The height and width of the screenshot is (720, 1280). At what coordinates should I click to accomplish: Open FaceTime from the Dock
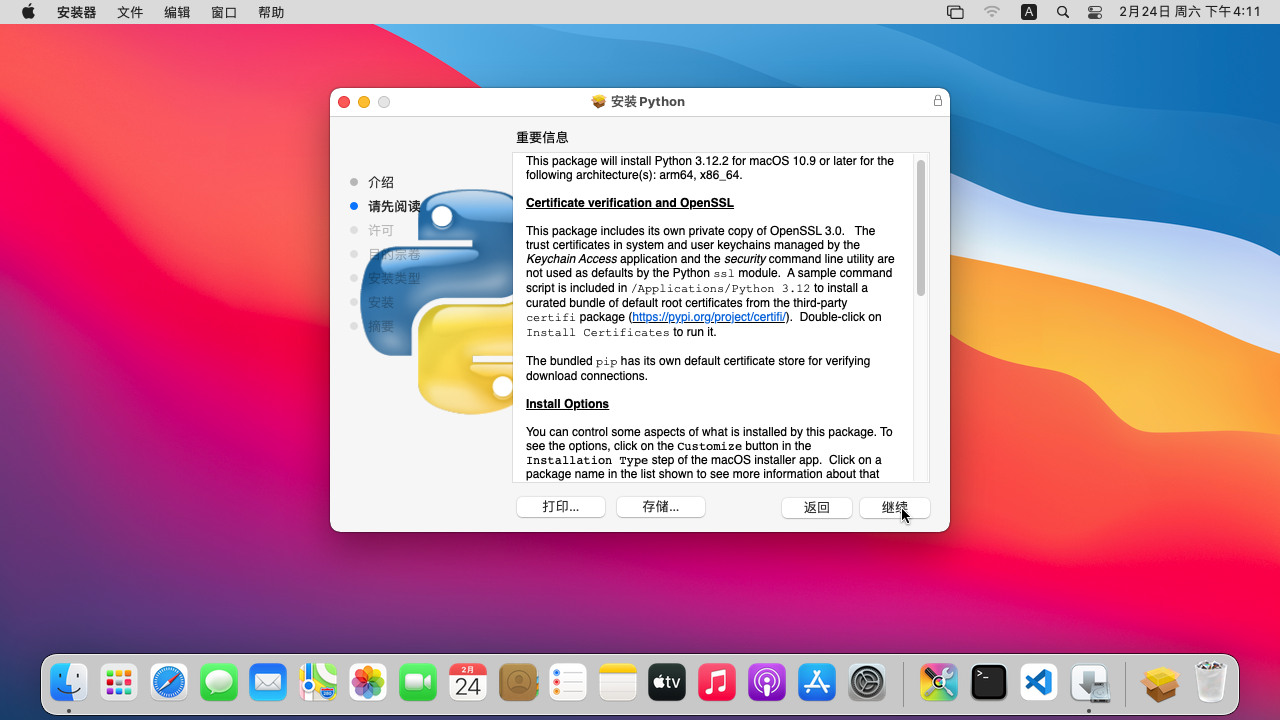pos(418,683)
